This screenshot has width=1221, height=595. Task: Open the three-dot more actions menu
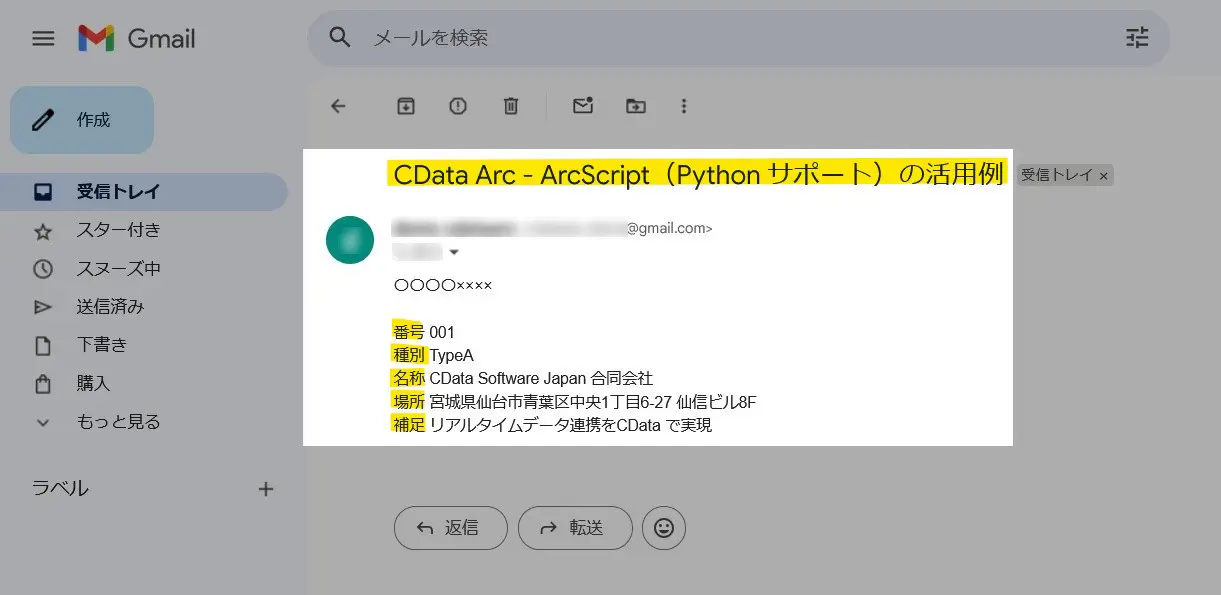[x=684, y=106]
